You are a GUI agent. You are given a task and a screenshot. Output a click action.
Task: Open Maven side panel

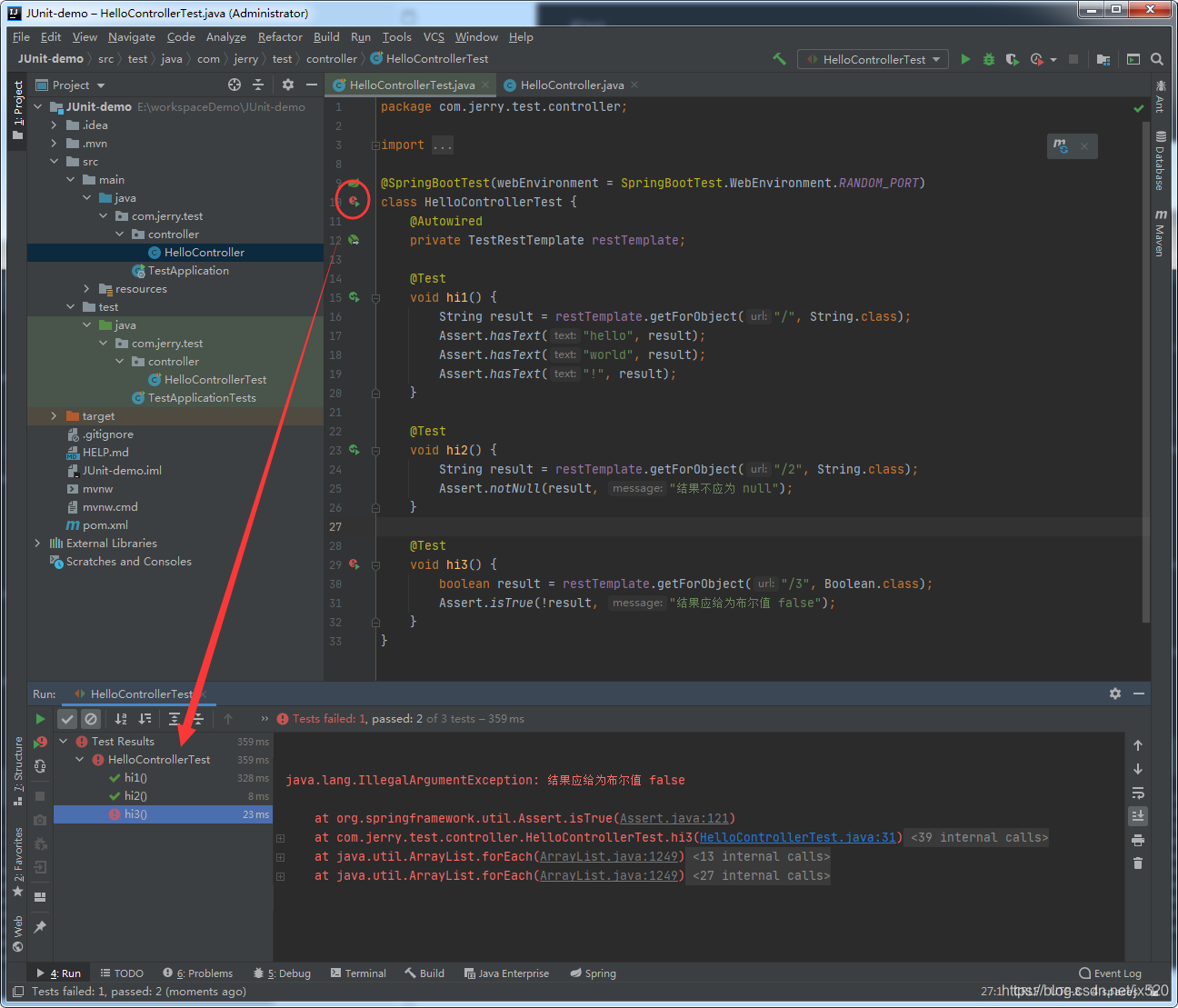1160,233
